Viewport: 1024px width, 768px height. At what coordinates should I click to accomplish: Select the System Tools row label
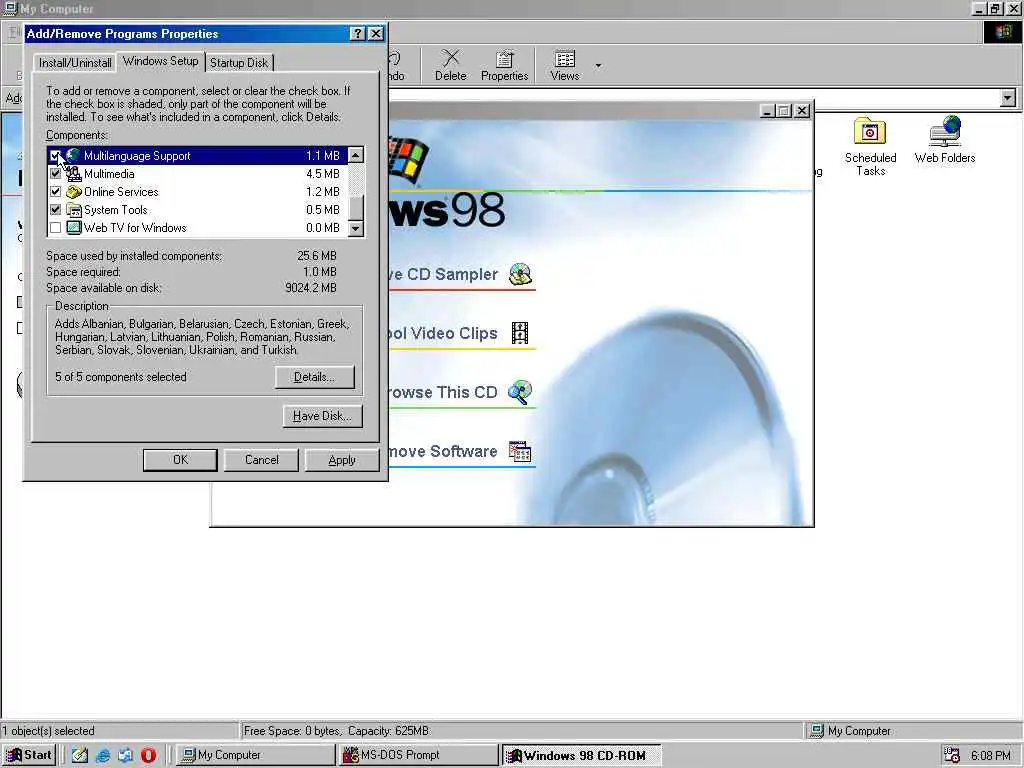[116, 210]
